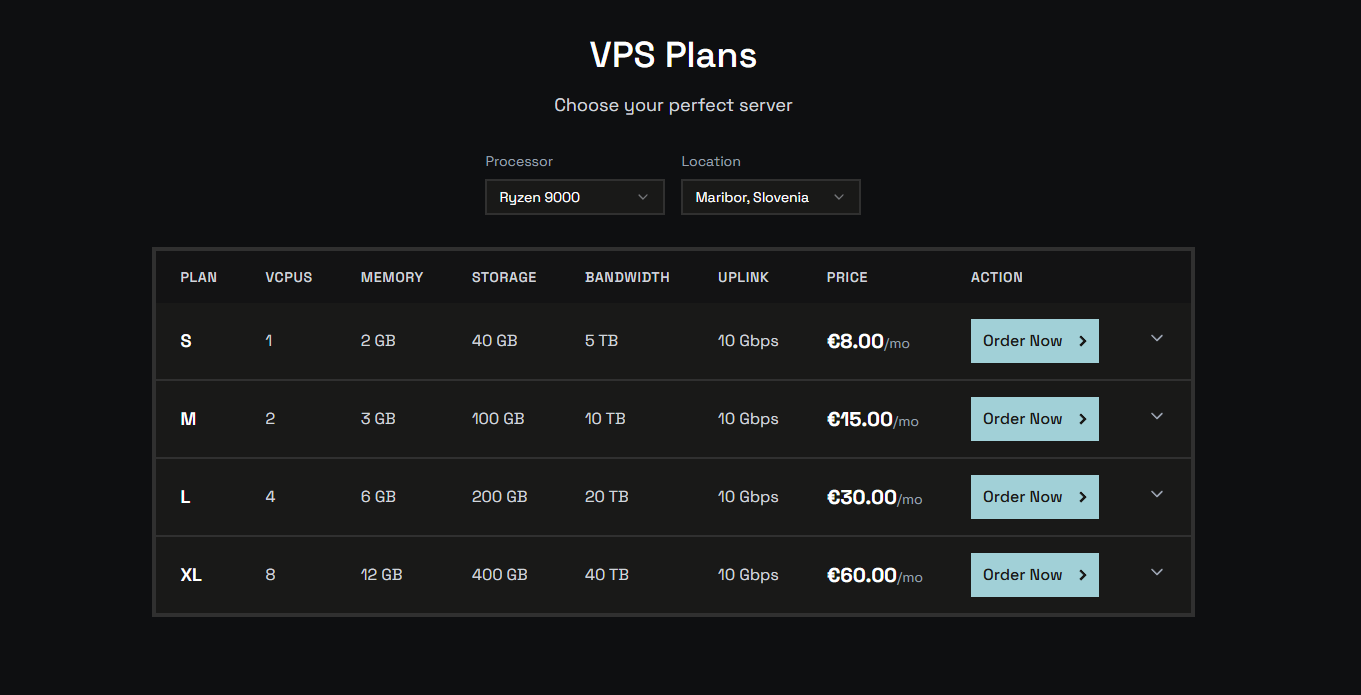Viewport: 1361px width, 695px height.
Task: Click the PRICE column header
Action: point(847,277)
